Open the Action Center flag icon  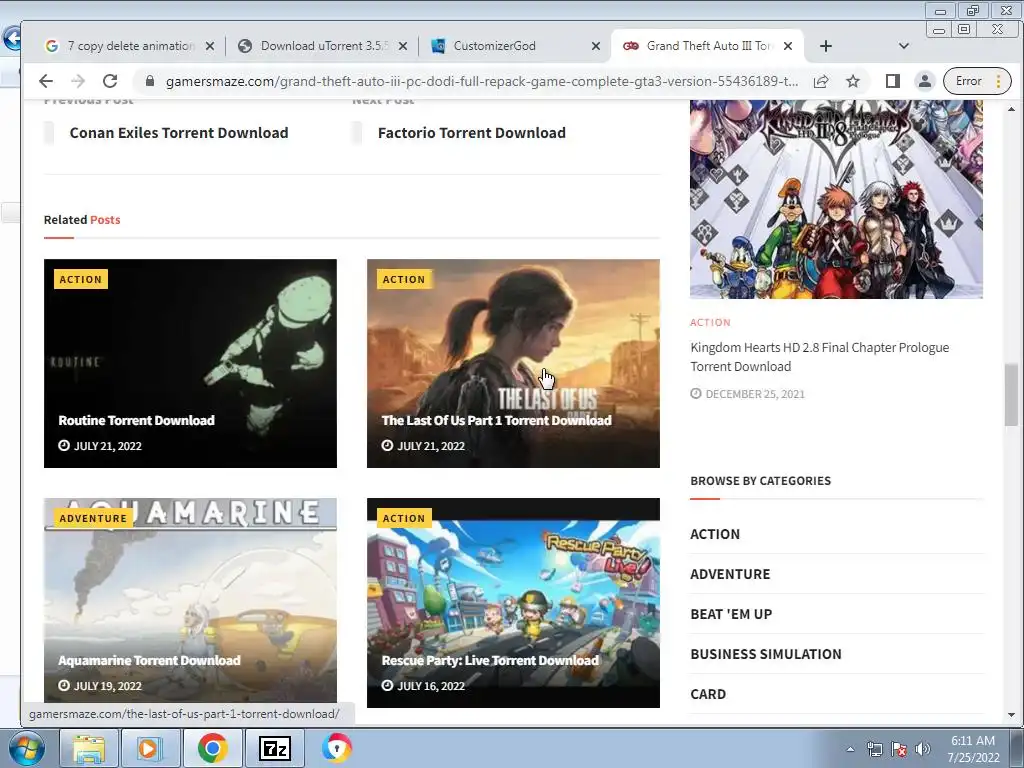click(x=899, y=749)
